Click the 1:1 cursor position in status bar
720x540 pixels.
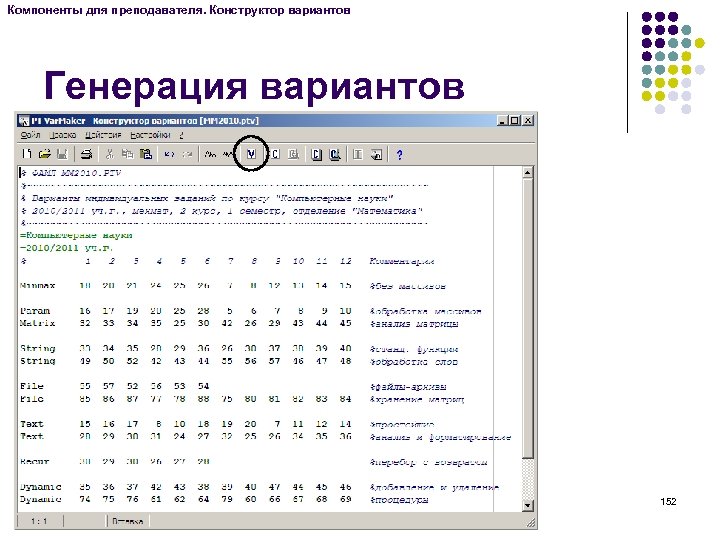[x=39, y=521]
